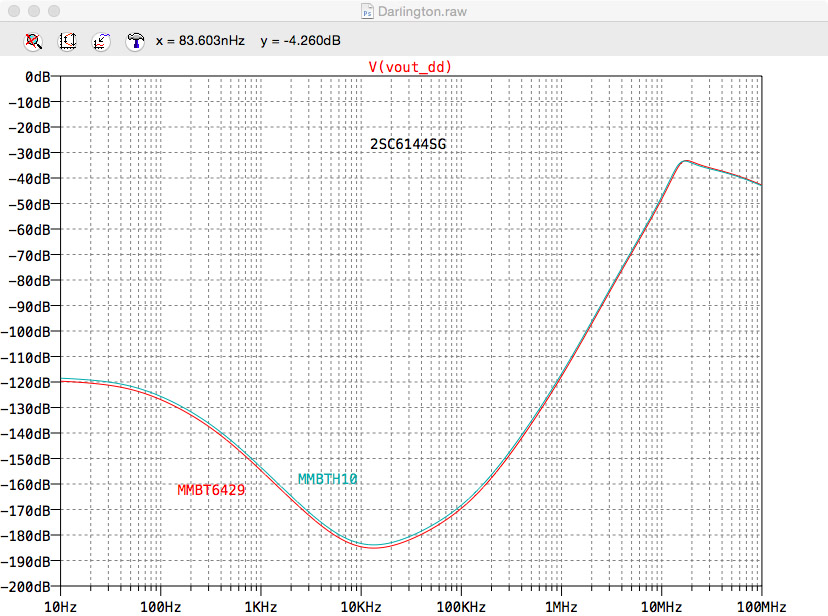
Task: Click the 100MHz horizontal axis label
Action: pos(761,607)
